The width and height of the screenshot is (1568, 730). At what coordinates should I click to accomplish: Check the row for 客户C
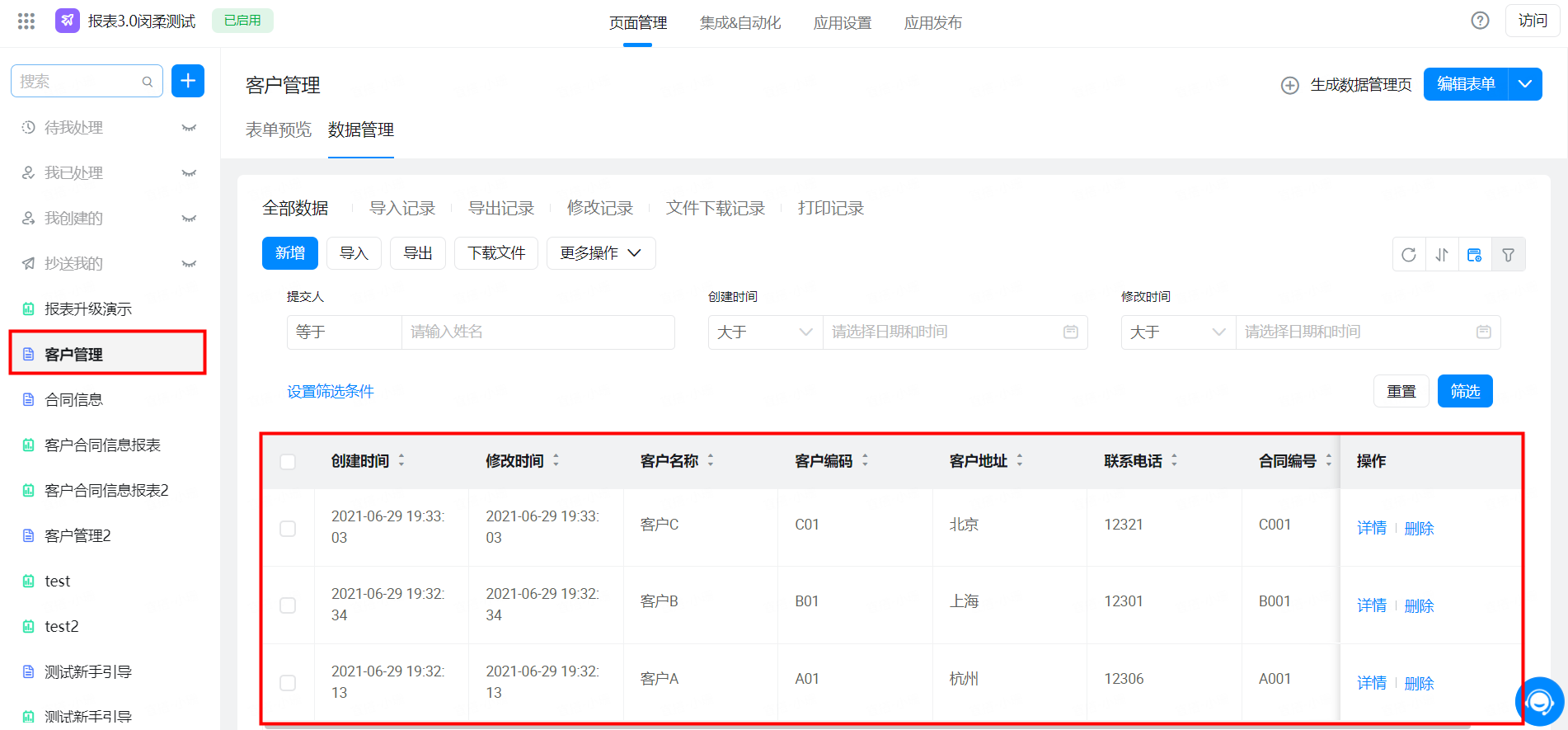coord(288,528)
